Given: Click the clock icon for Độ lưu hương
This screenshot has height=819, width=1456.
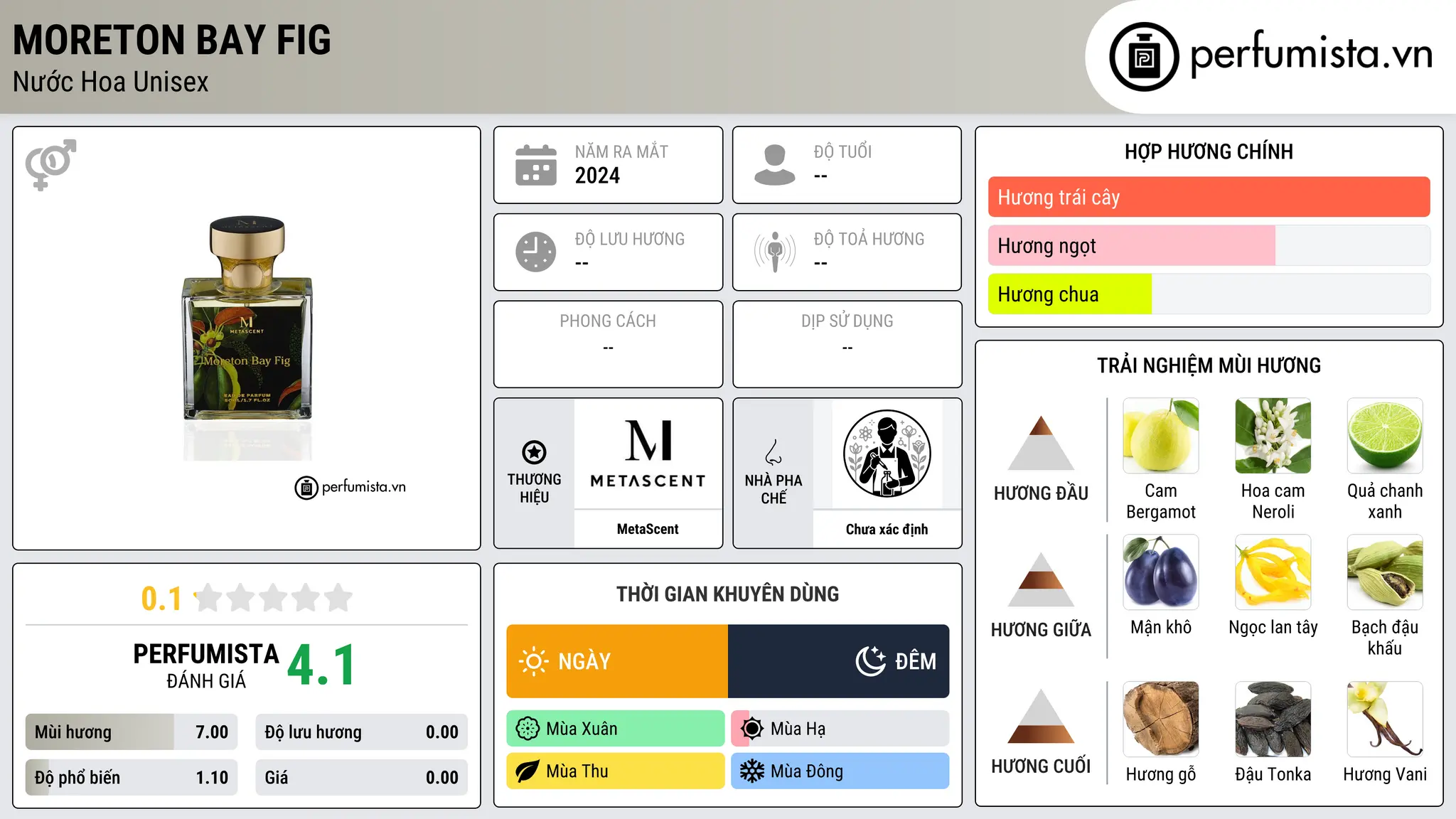Looking at the screenshot, I should (536, 252).
